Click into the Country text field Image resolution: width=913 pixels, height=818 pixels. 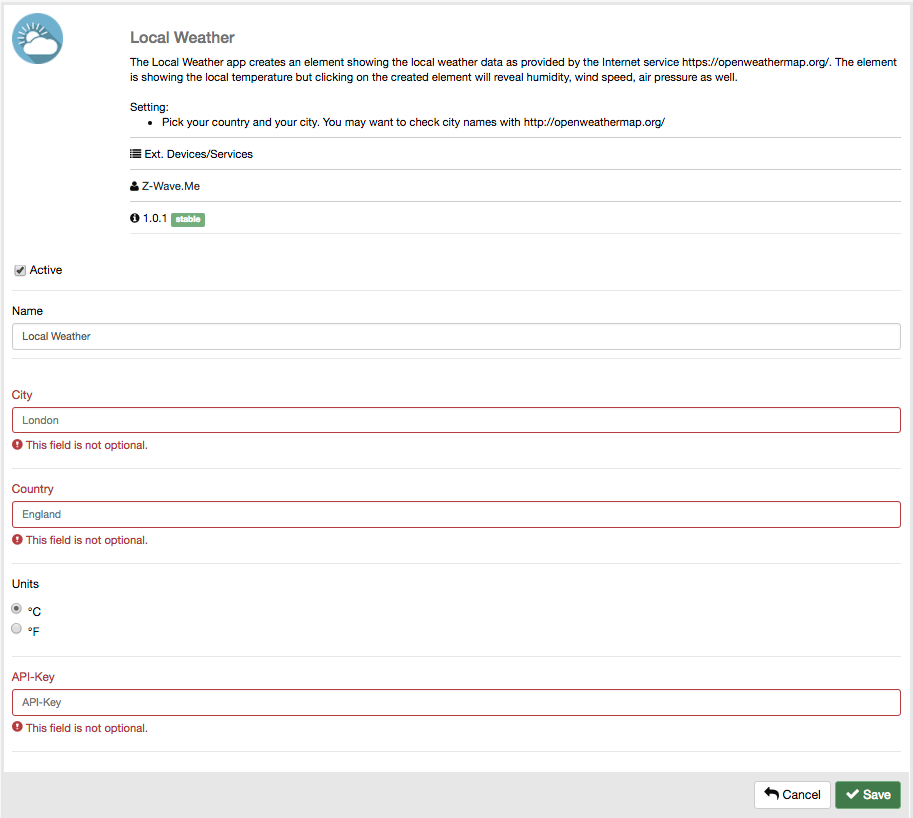pyautogui.click(x=456, y=514)
